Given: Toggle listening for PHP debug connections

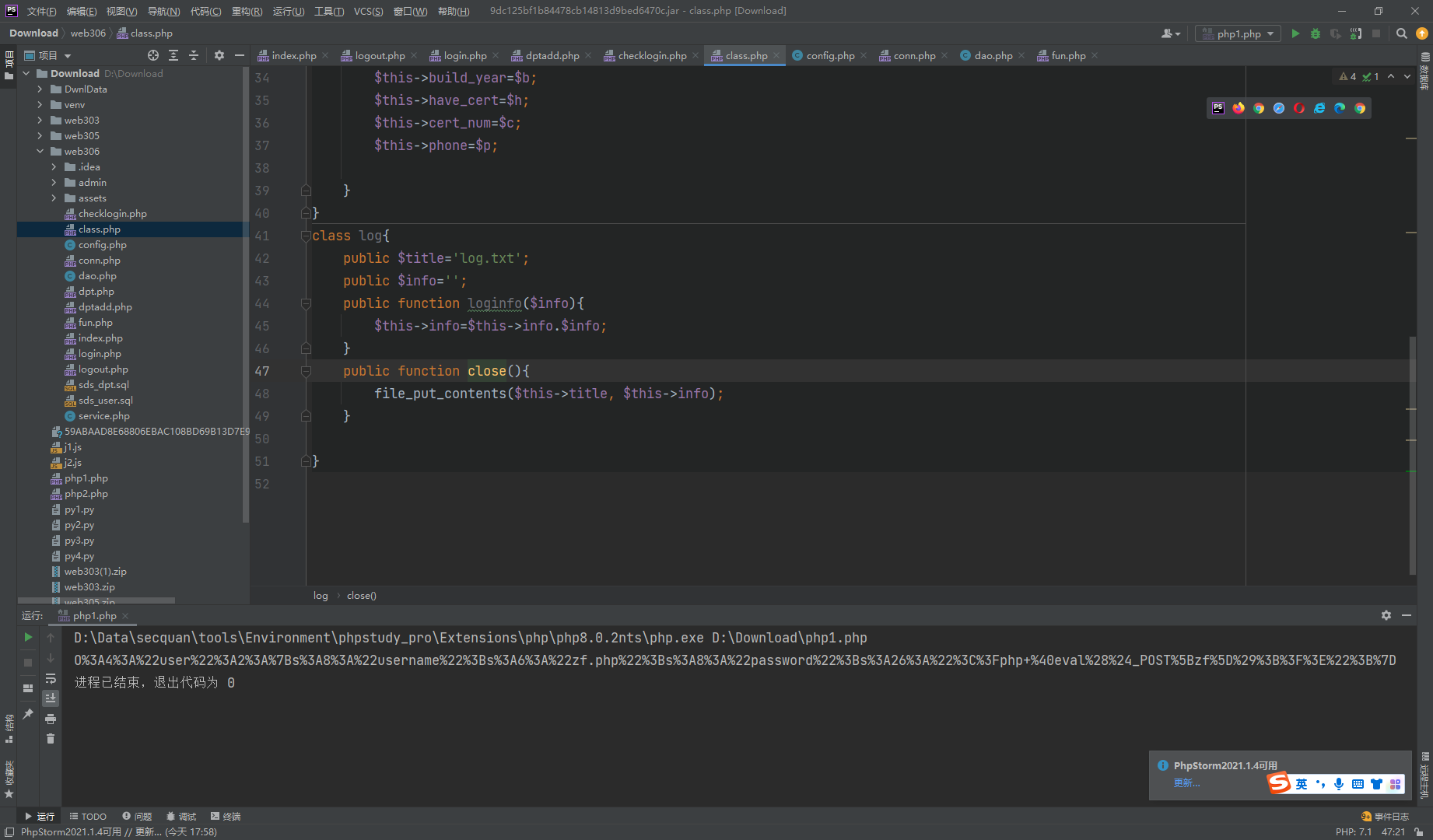Looking at the screenshot, I should (1356, 33).
